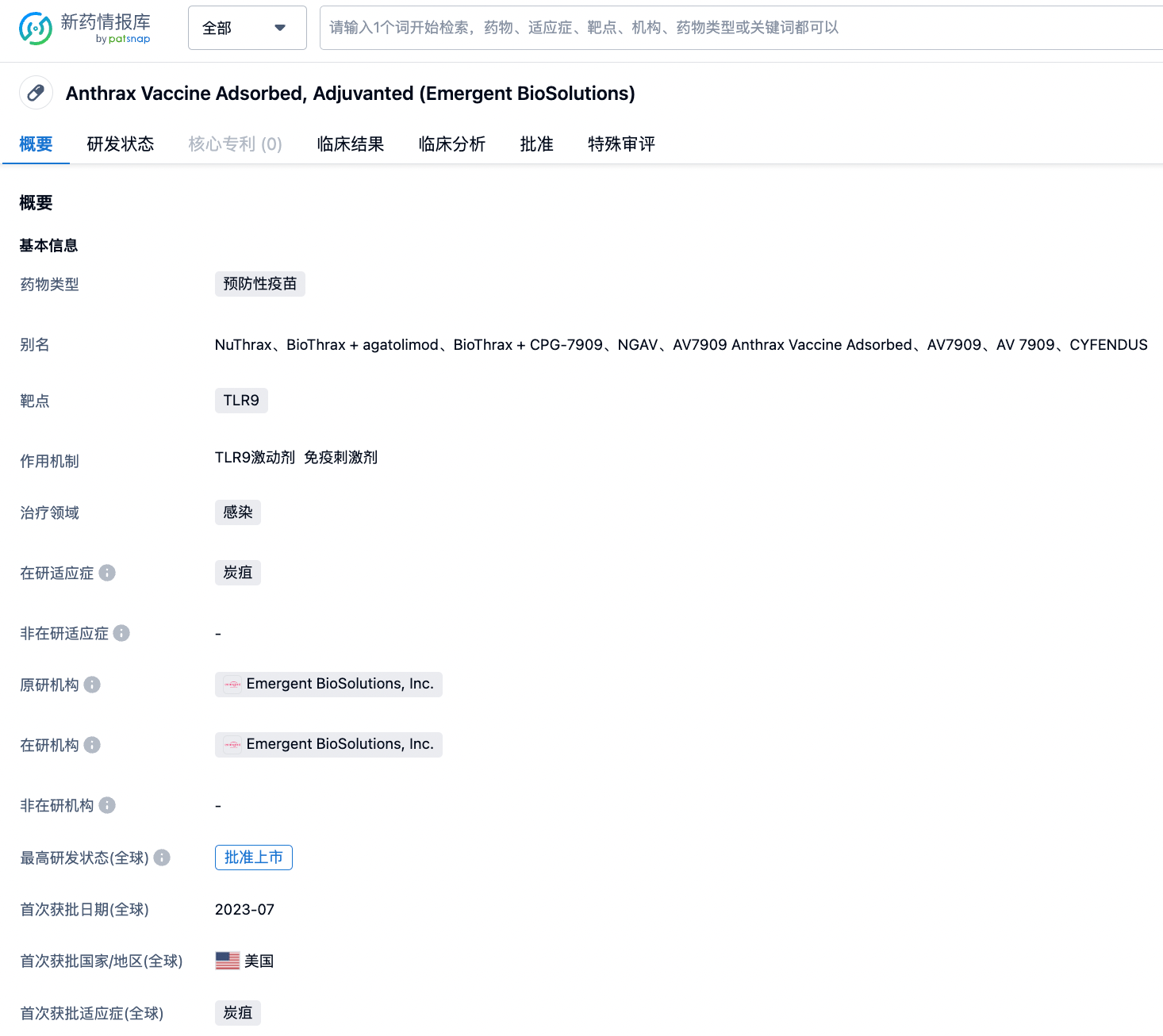Click the 免疫刺激剂 mechanism text

(341, 458)
